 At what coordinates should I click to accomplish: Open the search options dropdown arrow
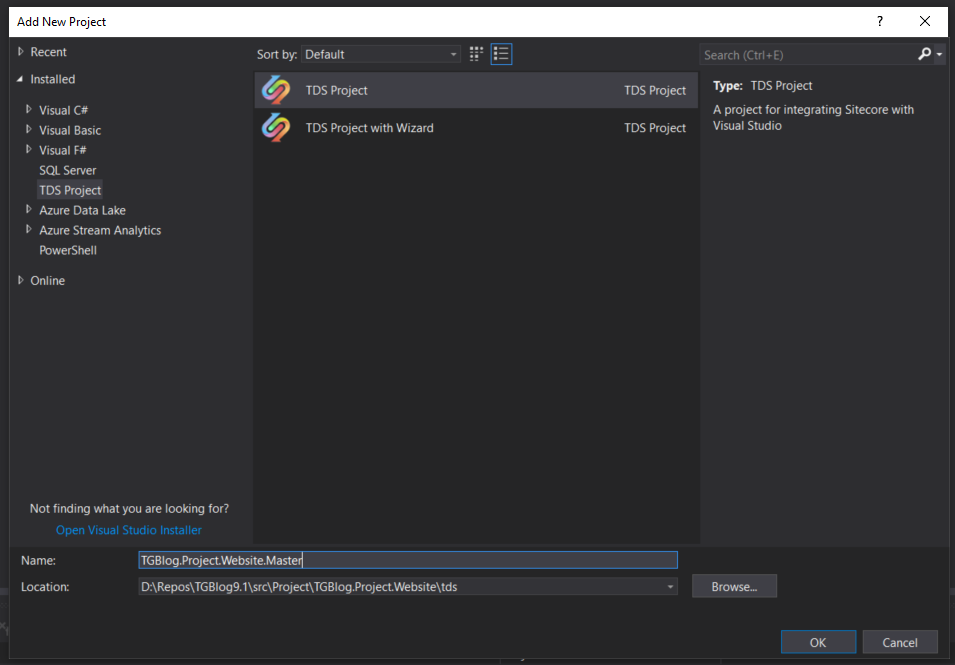[939, 55]
